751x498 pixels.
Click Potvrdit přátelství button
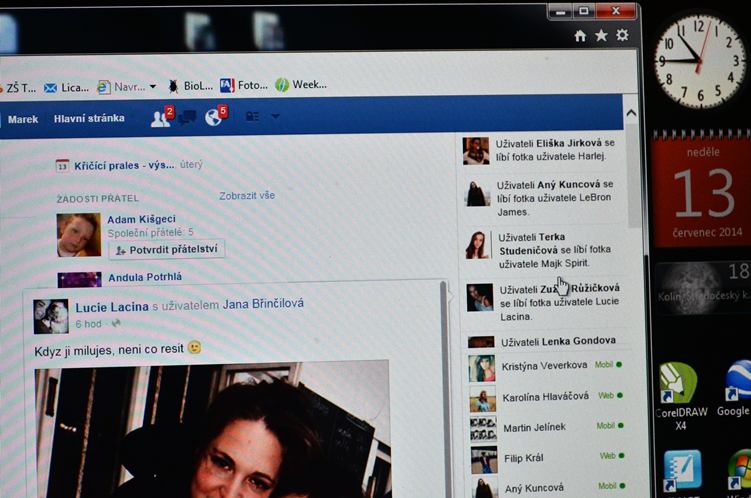[x=167, y=249]
